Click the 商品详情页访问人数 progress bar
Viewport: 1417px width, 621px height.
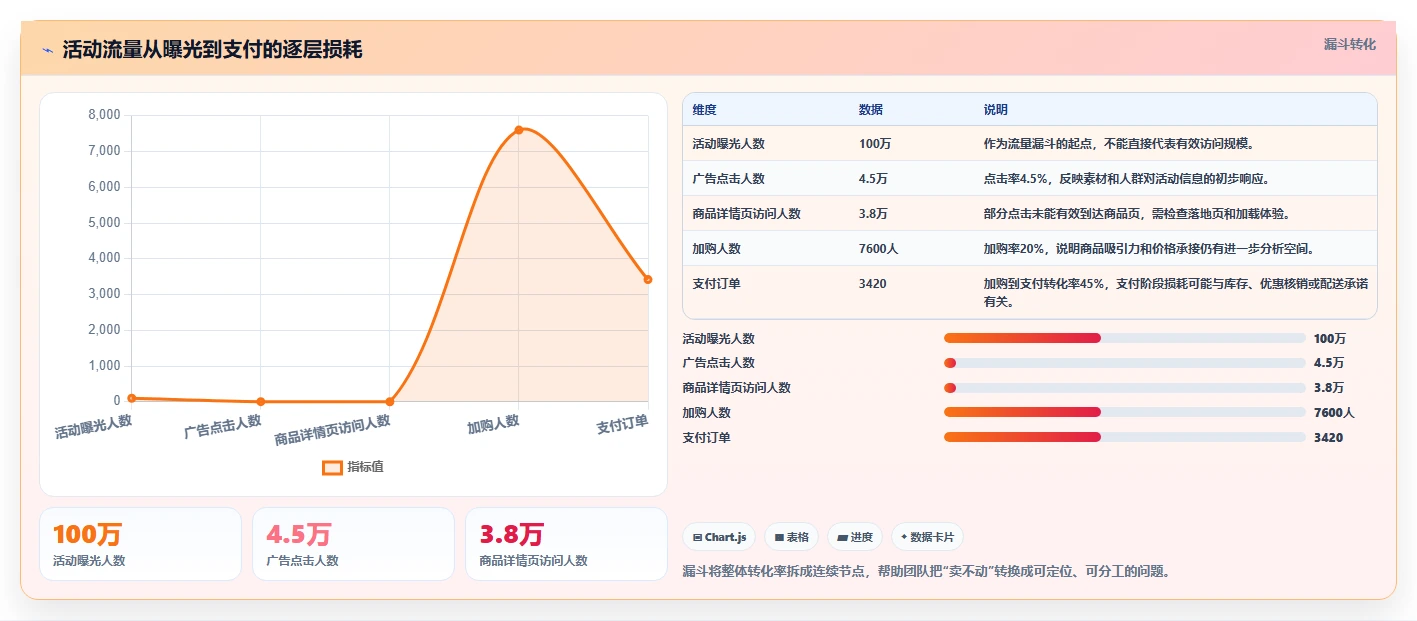coord(1124,388)
